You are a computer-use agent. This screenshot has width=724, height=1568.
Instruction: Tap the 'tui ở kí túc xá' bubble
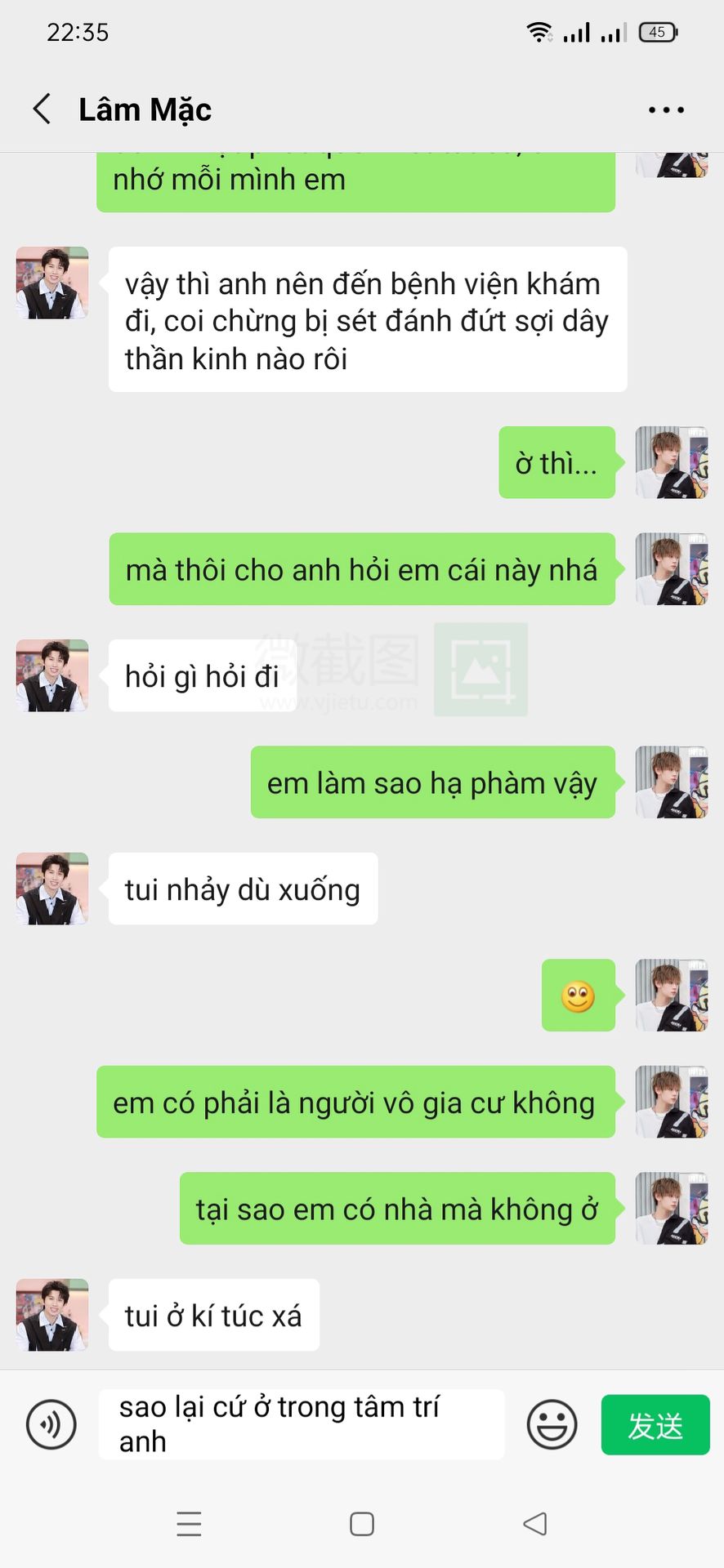tap(214, 1315)
